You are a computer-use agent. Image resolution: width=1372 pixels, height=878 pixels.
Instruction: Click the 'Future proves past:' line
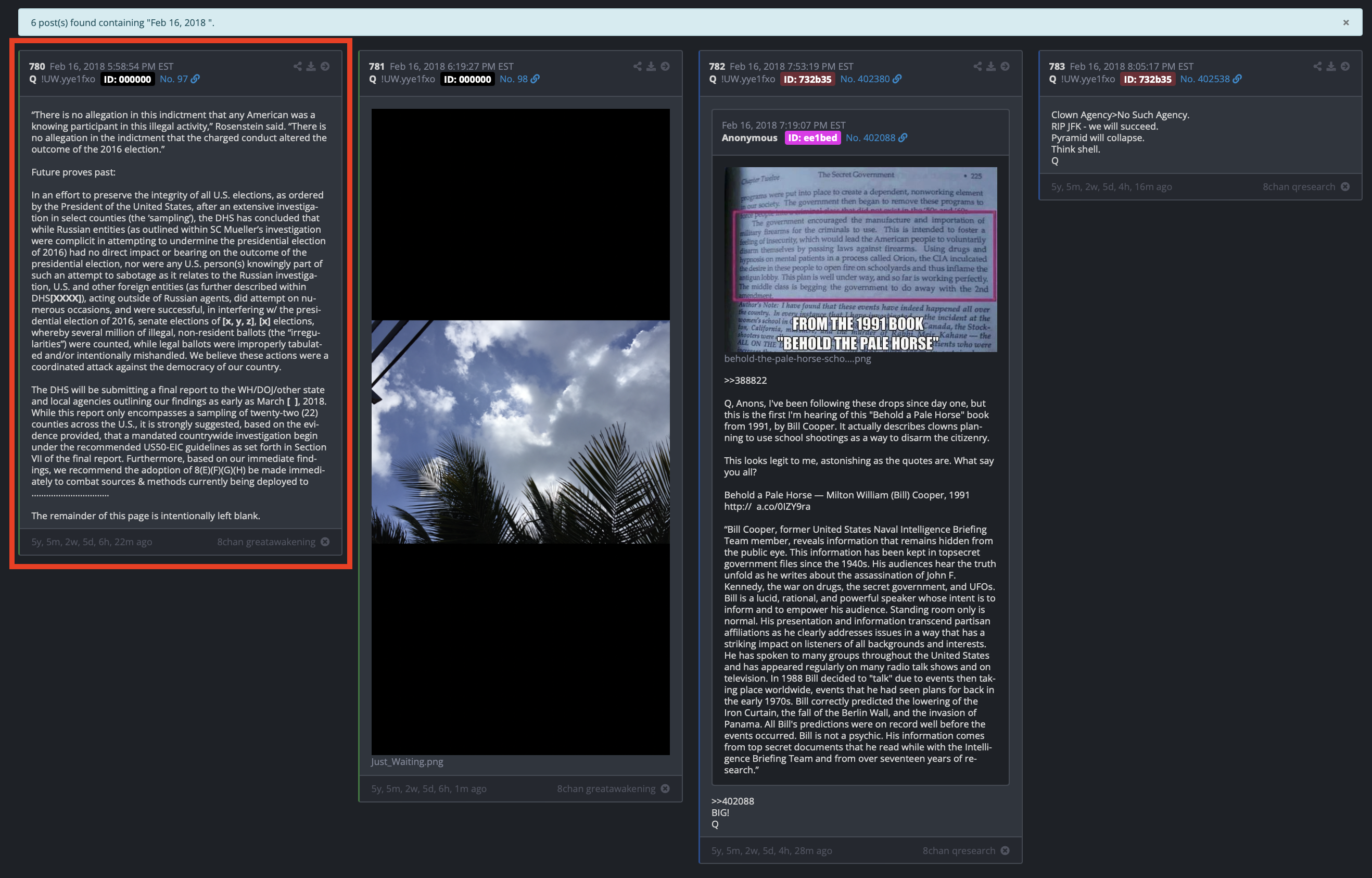[73, 172]
